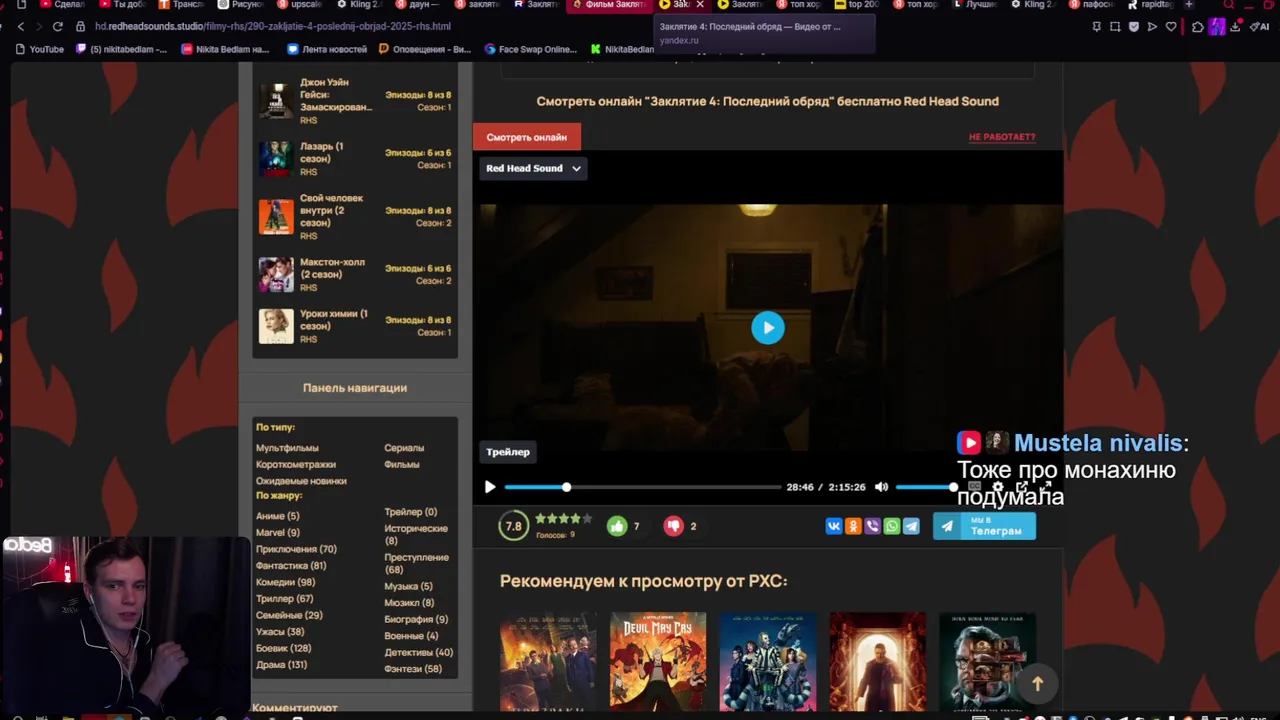Mute the video with the speaker icon

point(881,487)
